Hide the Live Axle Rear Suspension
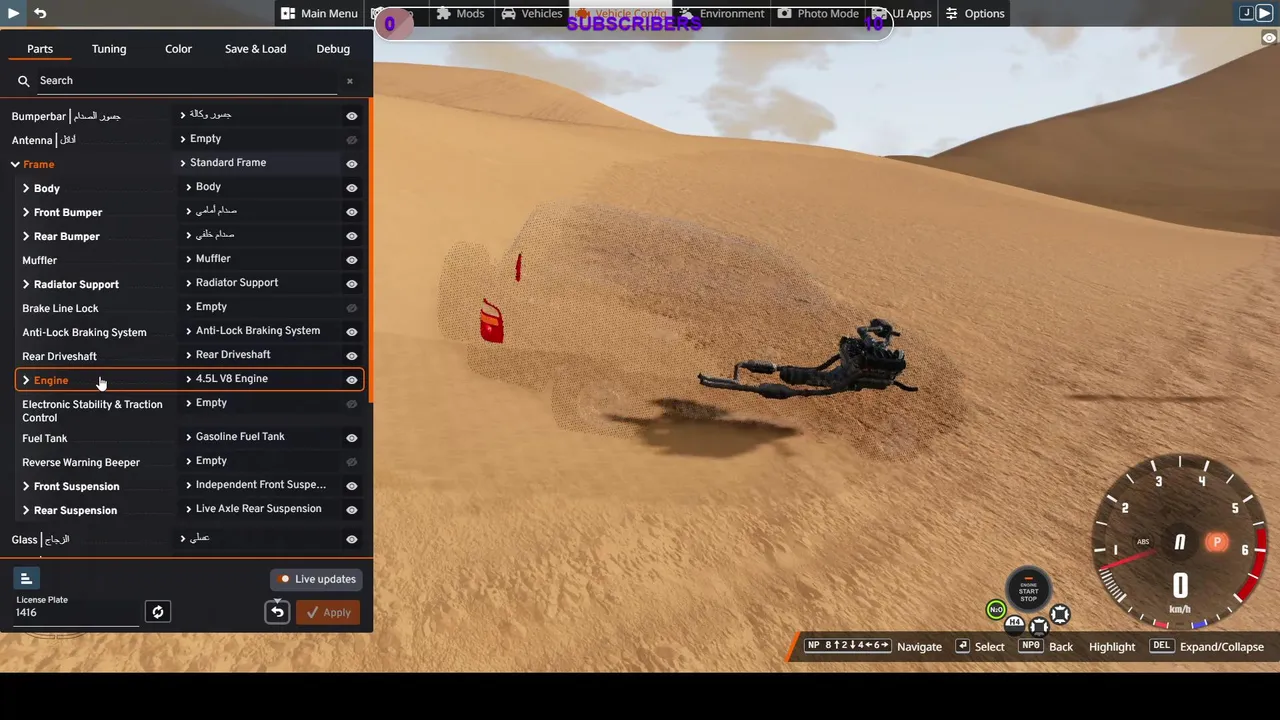 pos(352,510)
